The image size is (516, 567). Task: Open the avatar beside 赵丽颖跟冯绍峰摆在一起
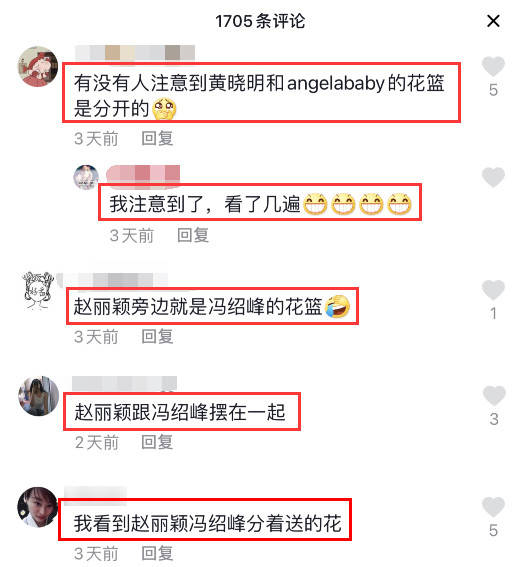[x=38, y=396]
